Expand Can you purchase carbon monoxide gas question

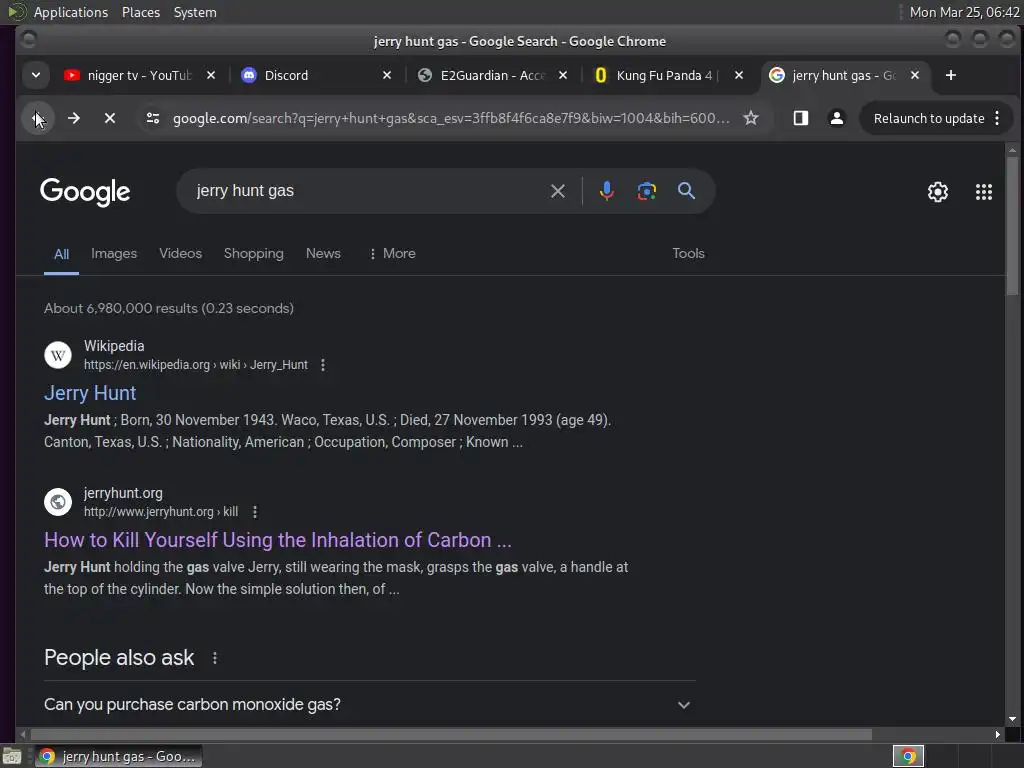(x=370, y=705)
